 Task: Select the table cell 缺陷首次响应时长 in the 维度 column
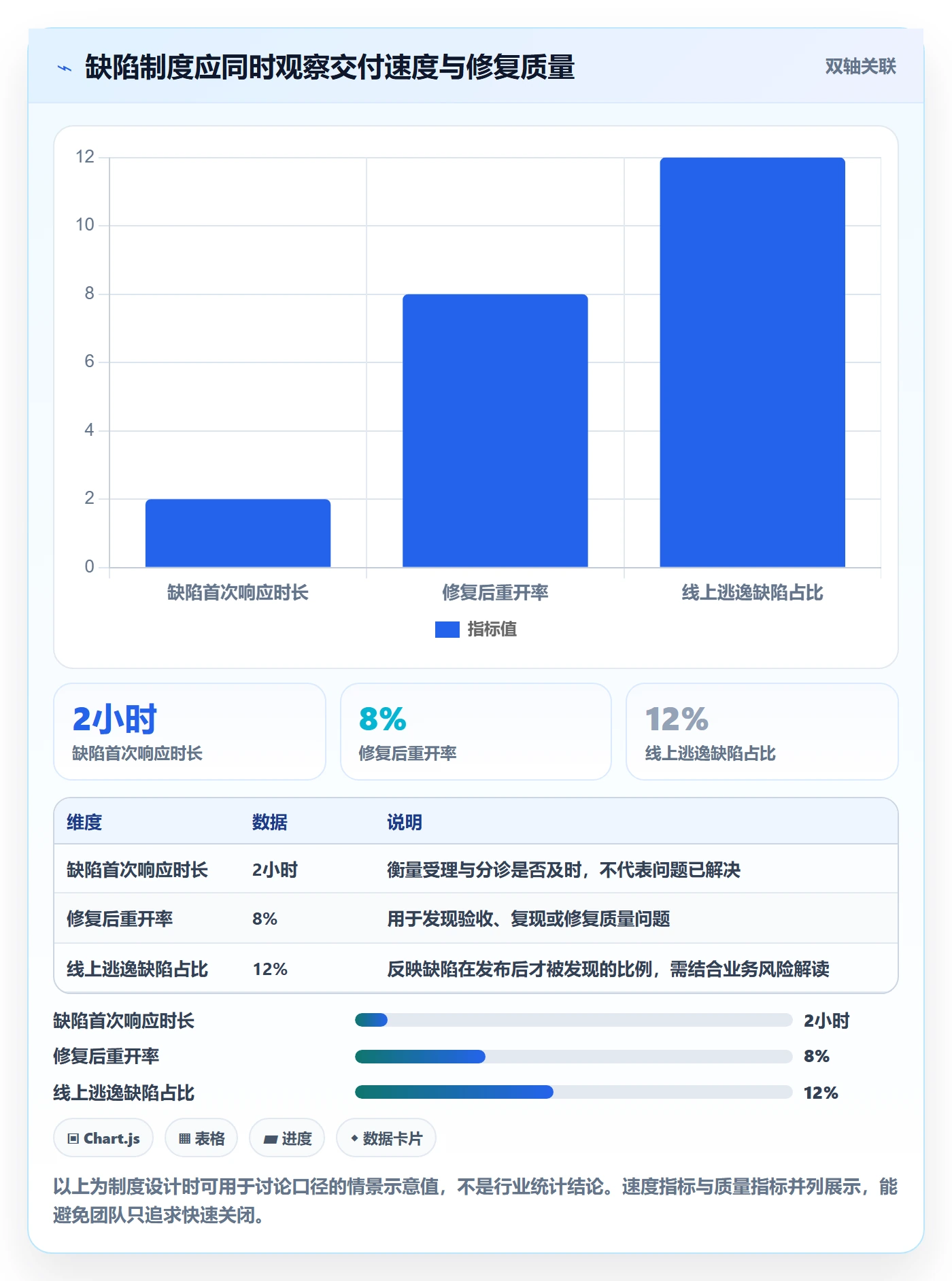(137, 870)
